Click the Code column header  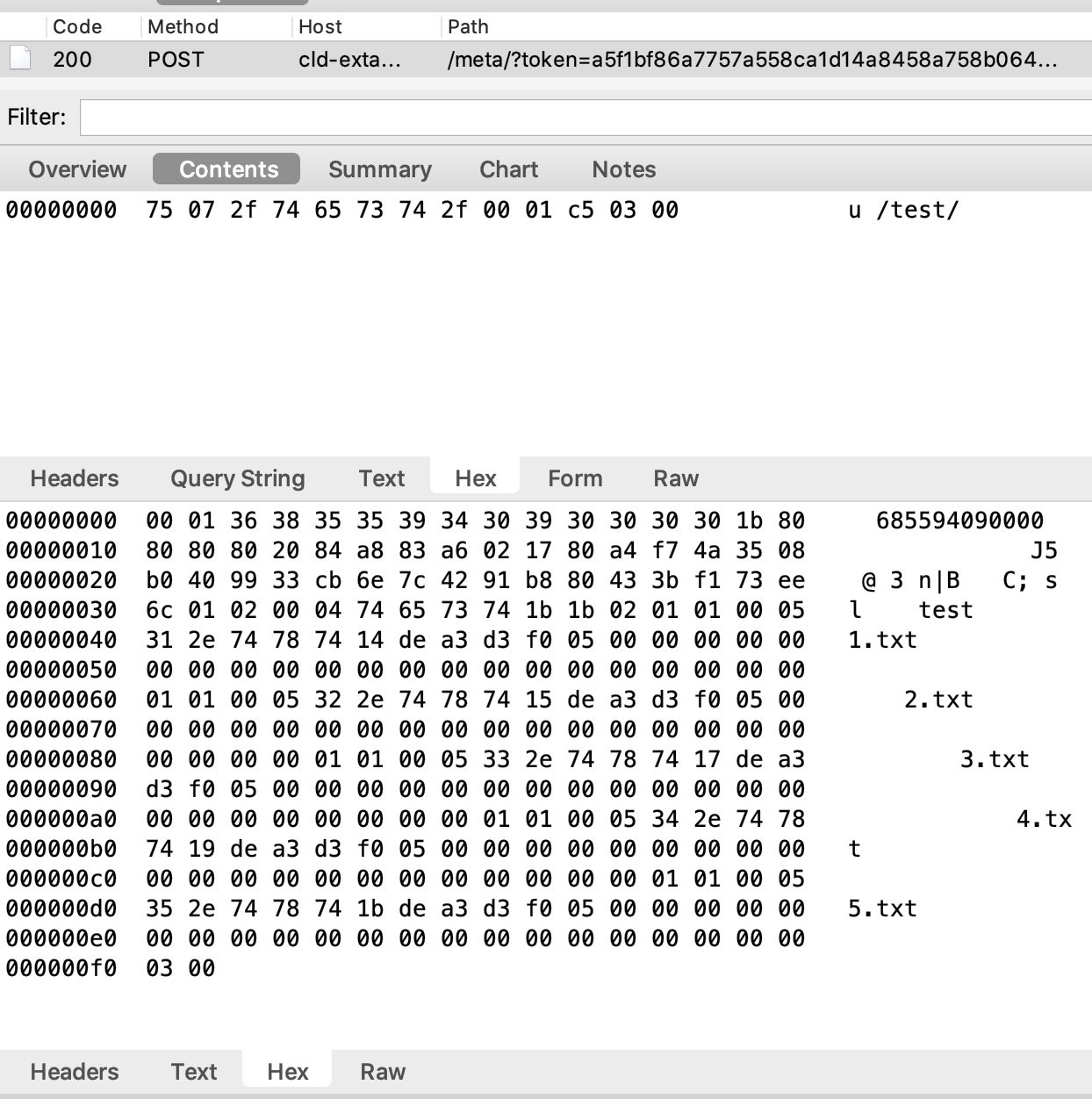click(x=77, y=26)
